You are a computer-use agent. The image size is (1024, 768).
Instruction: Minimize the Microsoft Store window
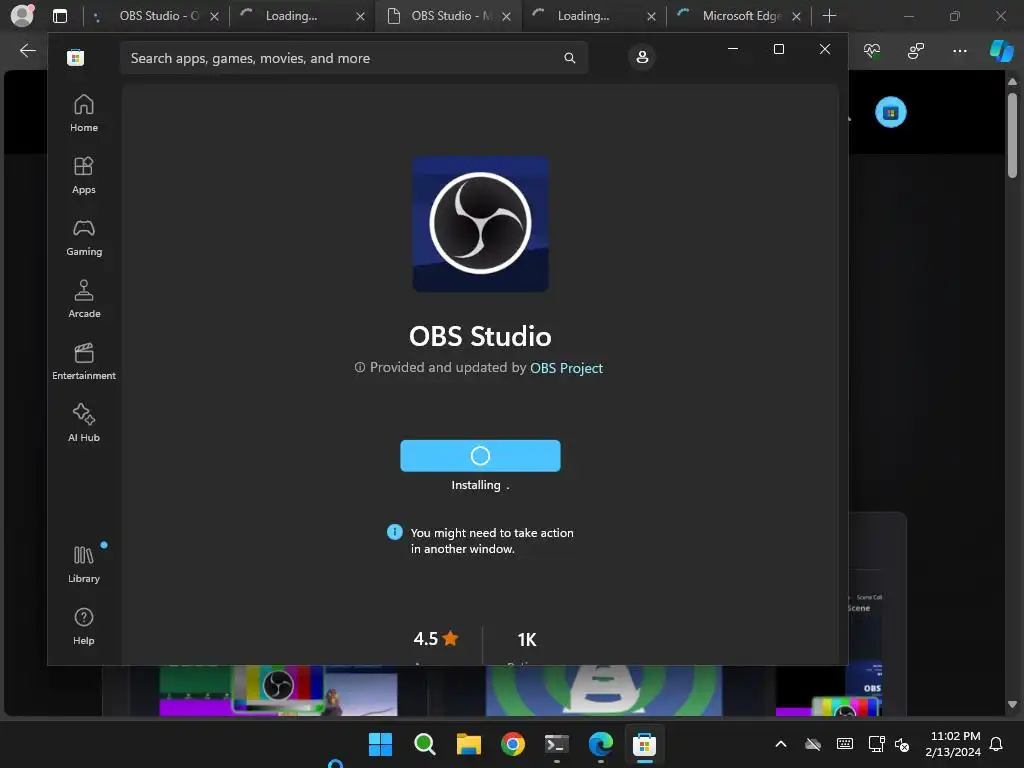point(733,50)
